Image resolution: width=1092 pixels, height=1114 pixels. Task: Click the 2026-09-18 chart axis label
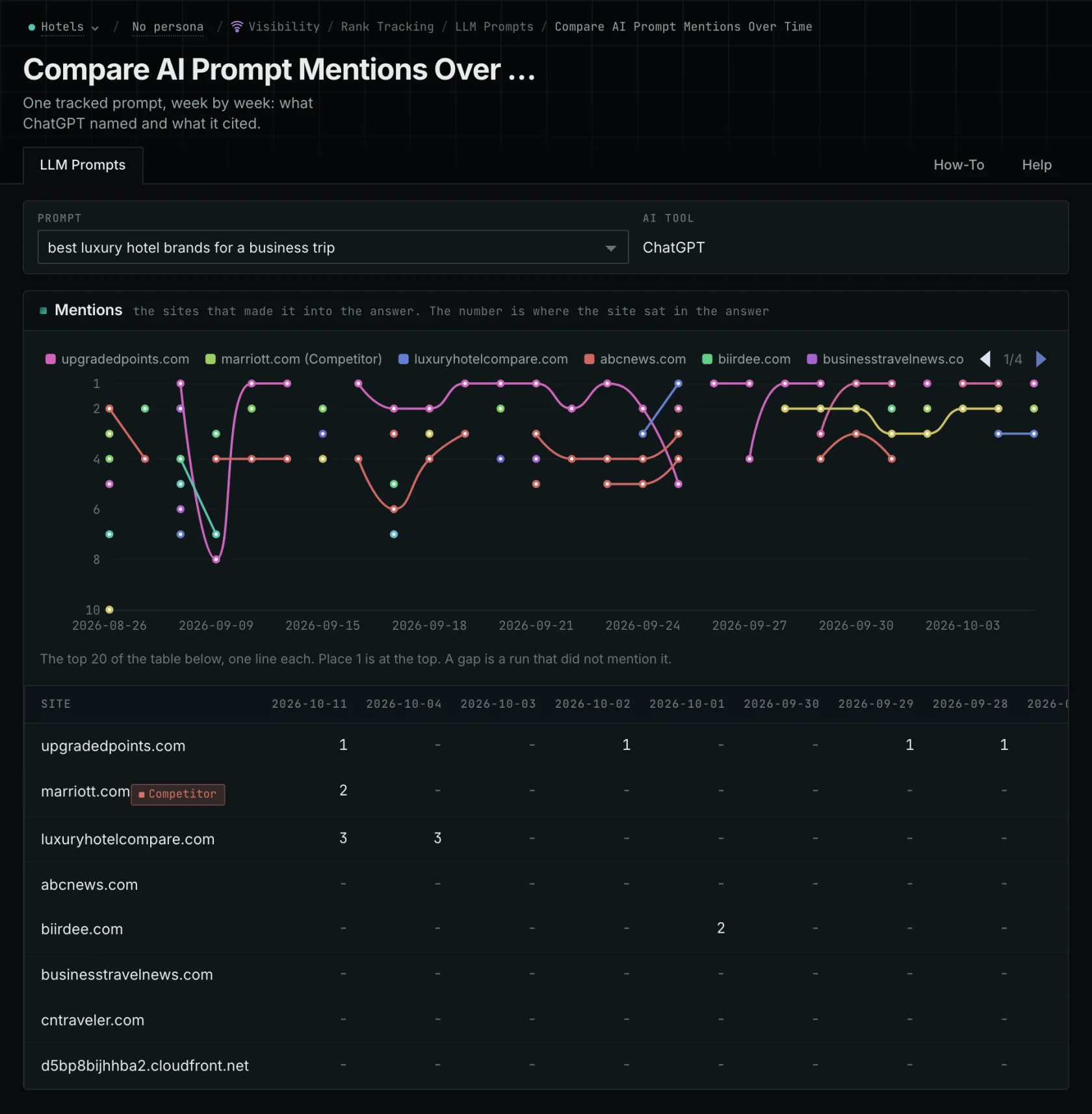[429, 625]
